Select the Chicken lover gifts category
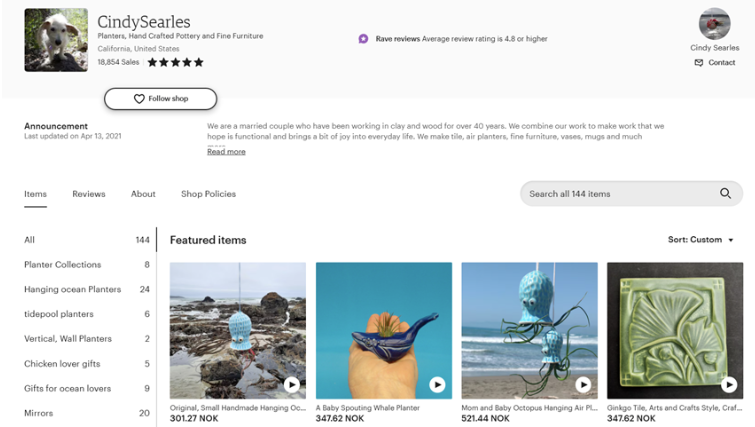The image size is (755, 427). click(87, 364)
